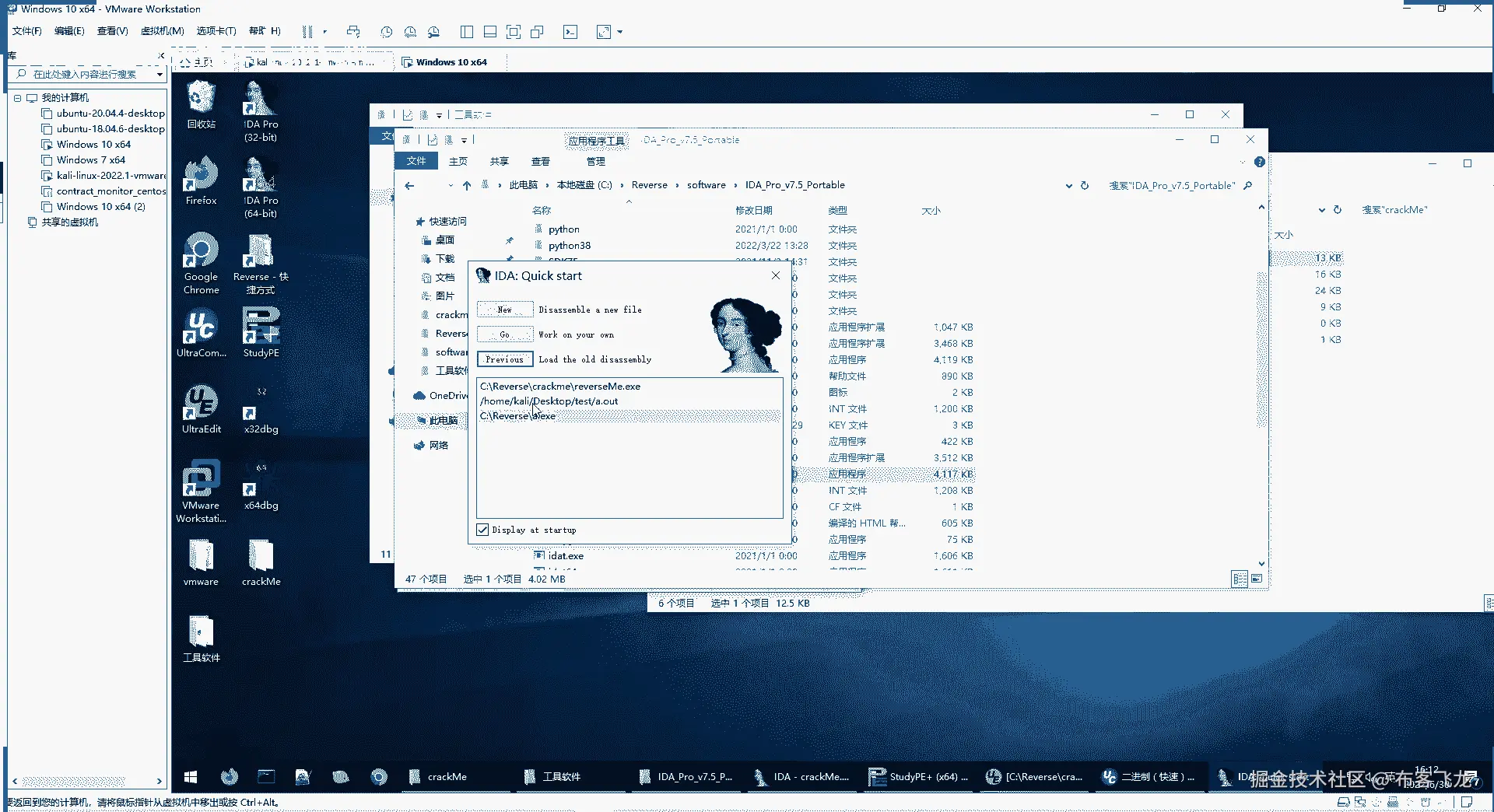The image size is (1494, 812).
Task: Open the address bar history dropdown
Action: pyautogui.click(x=1068, y=185)
